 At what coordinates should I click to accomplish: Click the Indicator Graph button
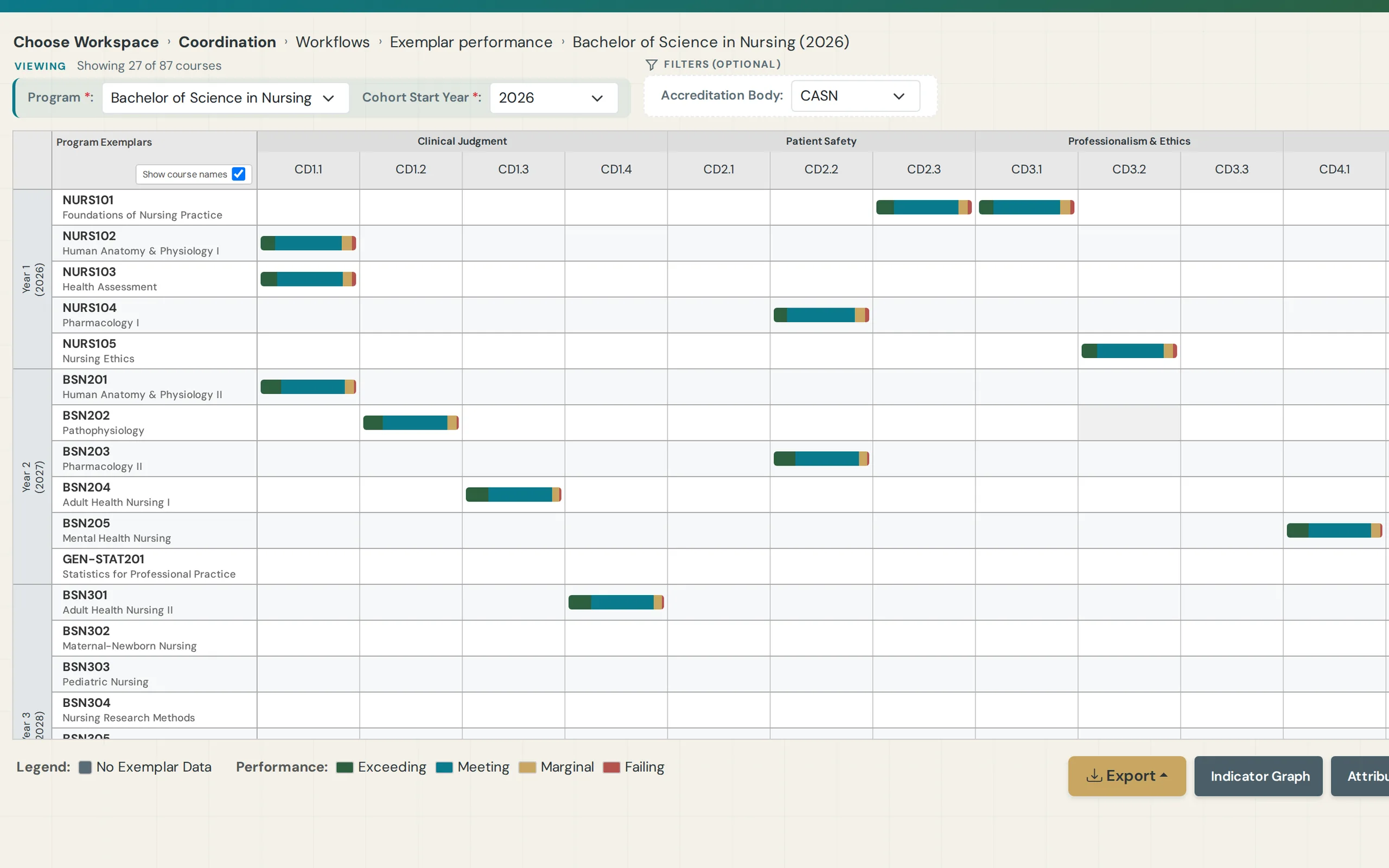[x=1258, y=776]
